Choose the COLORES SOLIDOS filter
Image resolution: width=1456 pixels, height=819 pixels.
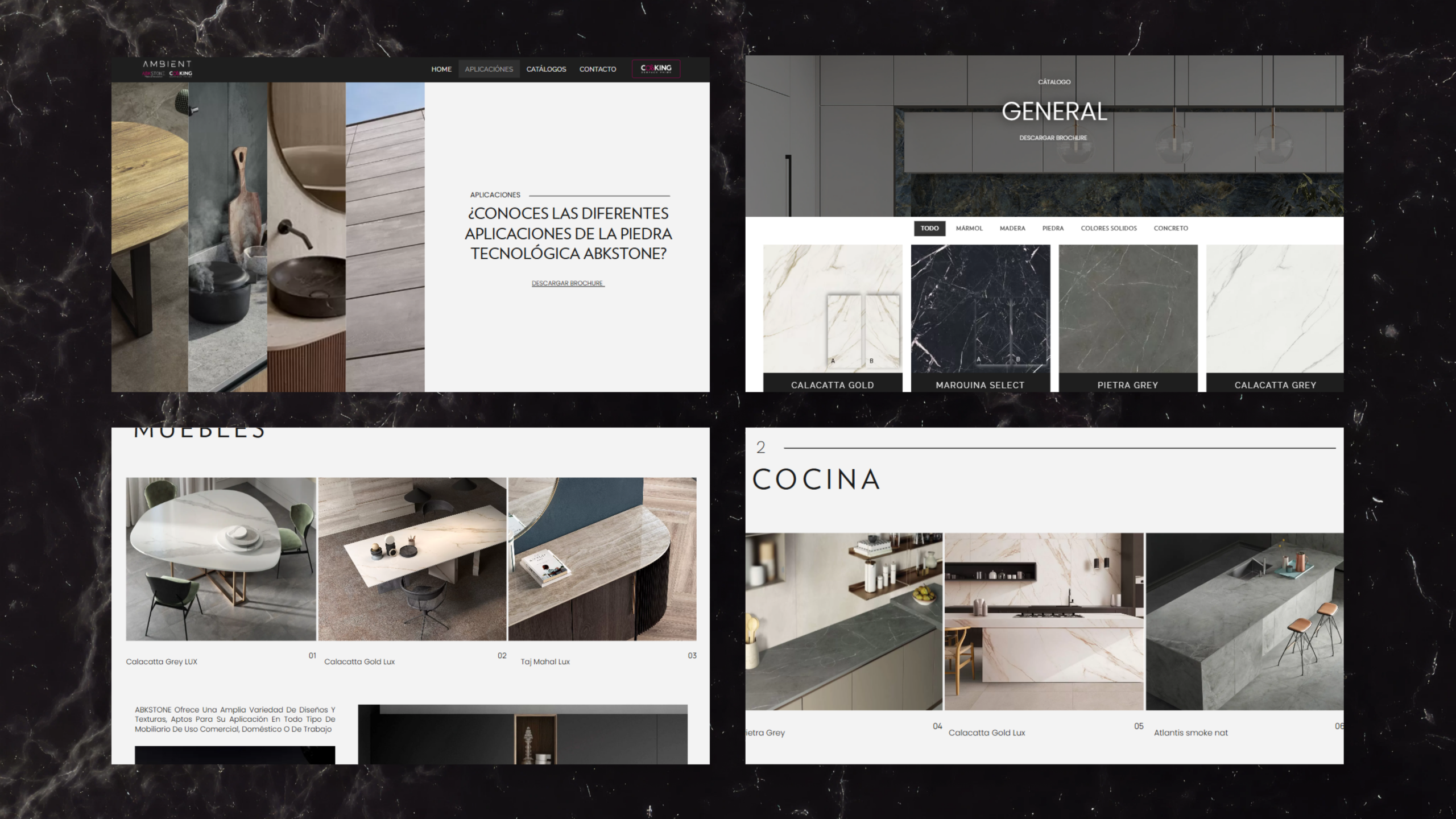[1108, 229]
